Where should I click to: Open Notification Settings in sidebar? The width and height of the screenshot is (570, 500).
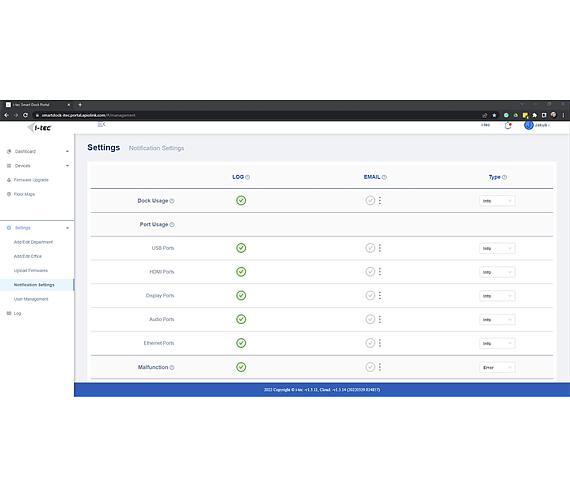34,285
